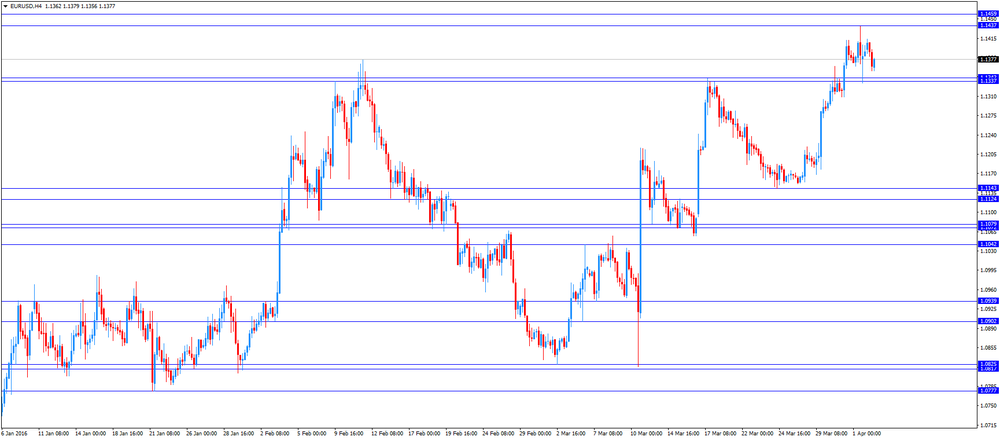Click the 7 Mar 08:00 time label

(610, 434)
